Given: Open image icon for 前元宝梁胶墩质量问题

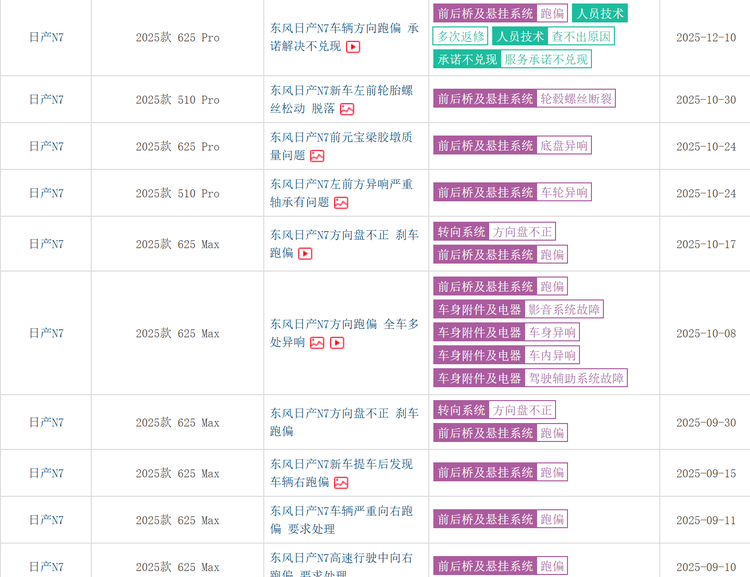Looking at the screenshot, I should (317, 156).
